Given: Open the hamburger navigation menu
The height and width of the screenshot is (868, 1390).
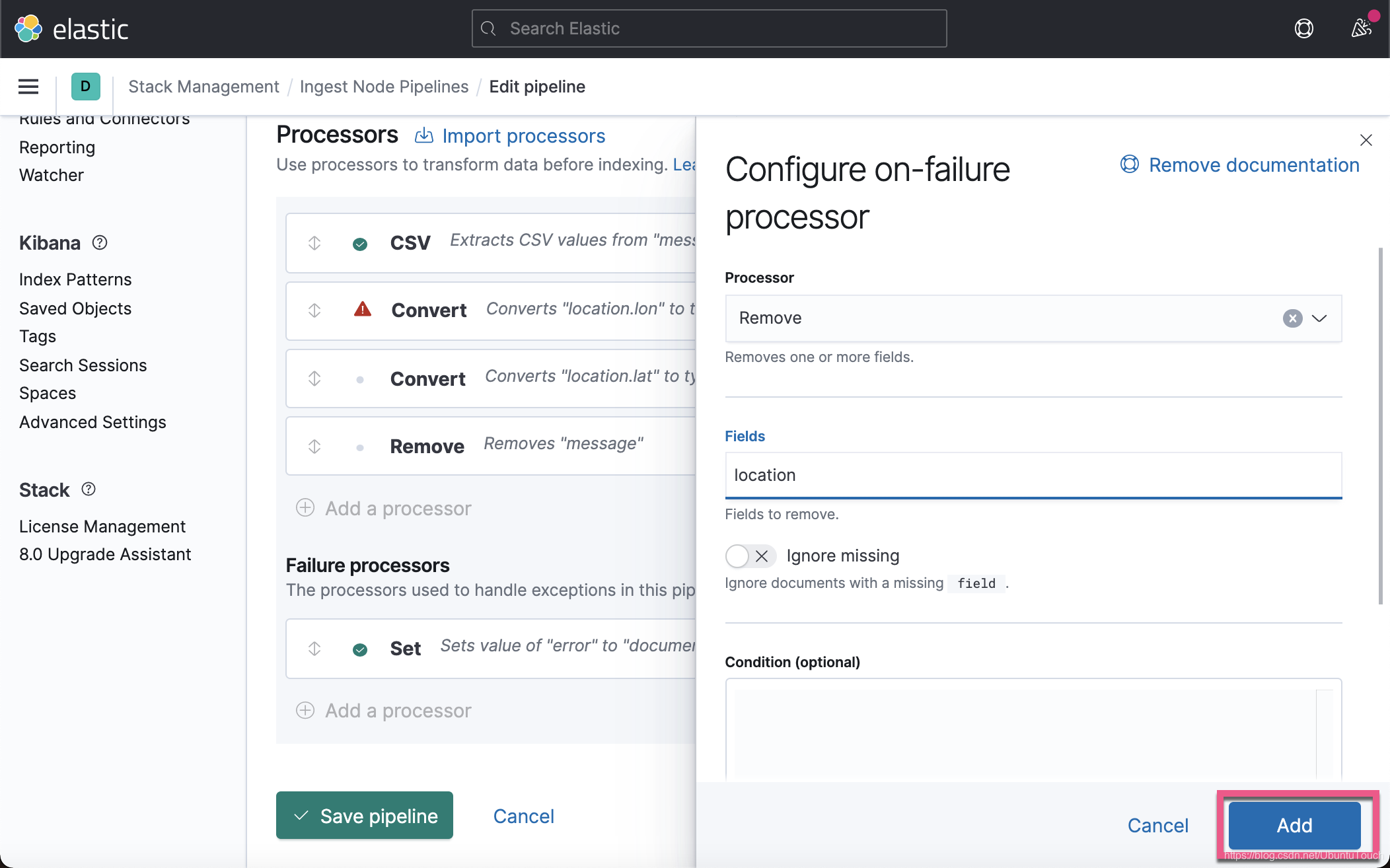Looking at the screenshot, I should (28, 87).
